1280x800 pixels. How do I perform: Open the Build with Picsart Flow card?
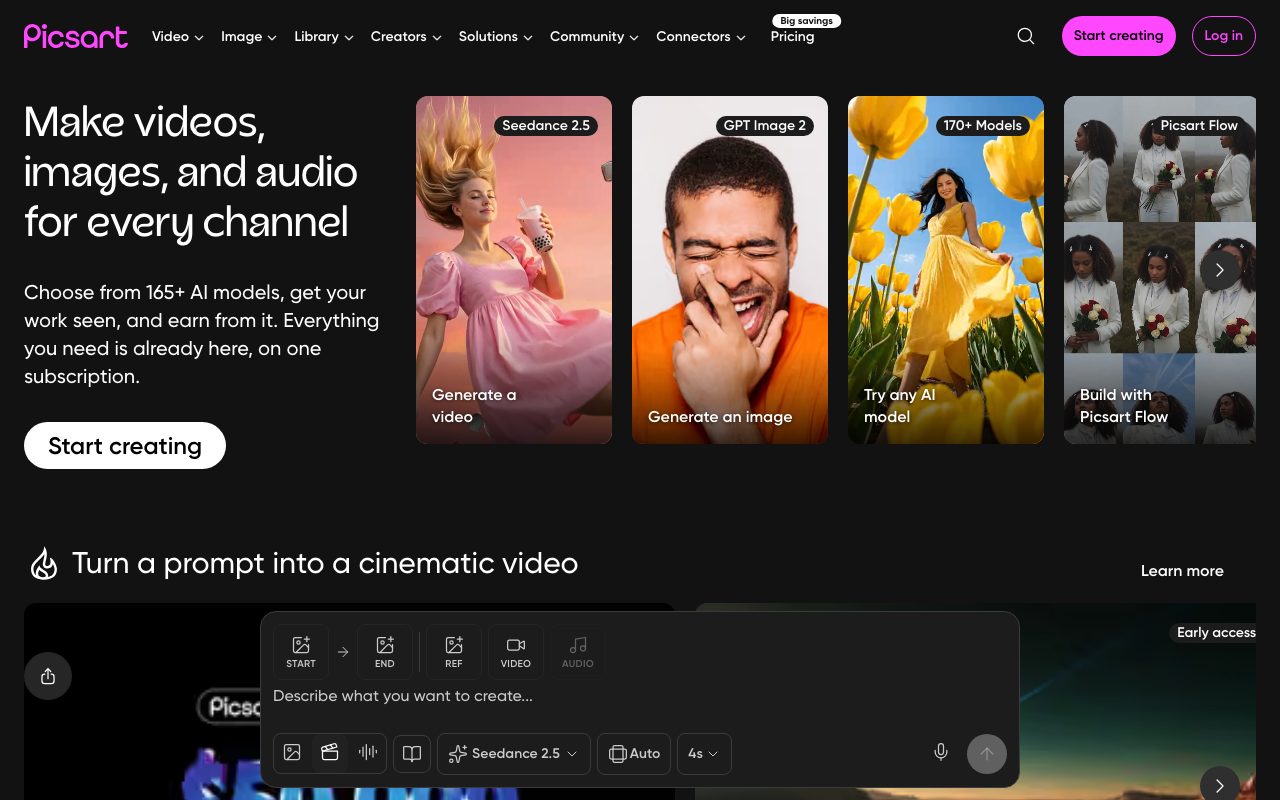(x=1160, y=270)
